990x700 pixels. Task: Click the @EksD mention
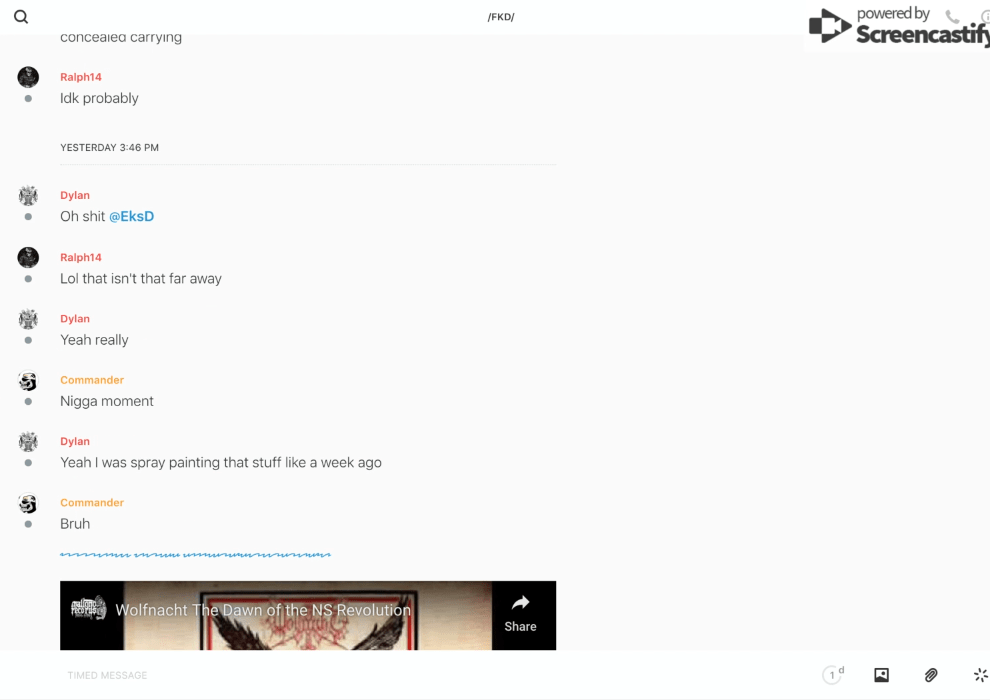131,216
